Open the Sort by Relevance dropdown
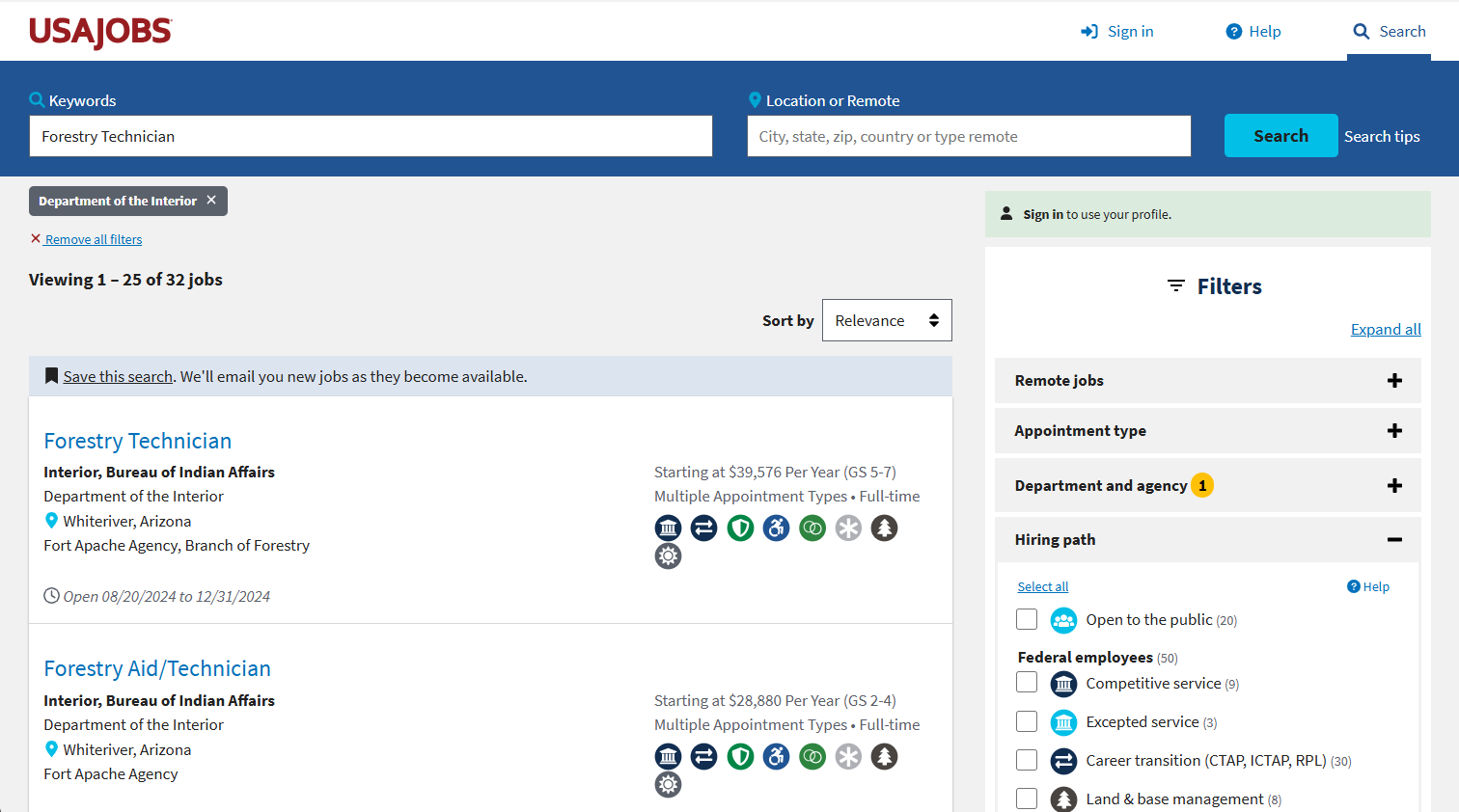 coord(886,320)
